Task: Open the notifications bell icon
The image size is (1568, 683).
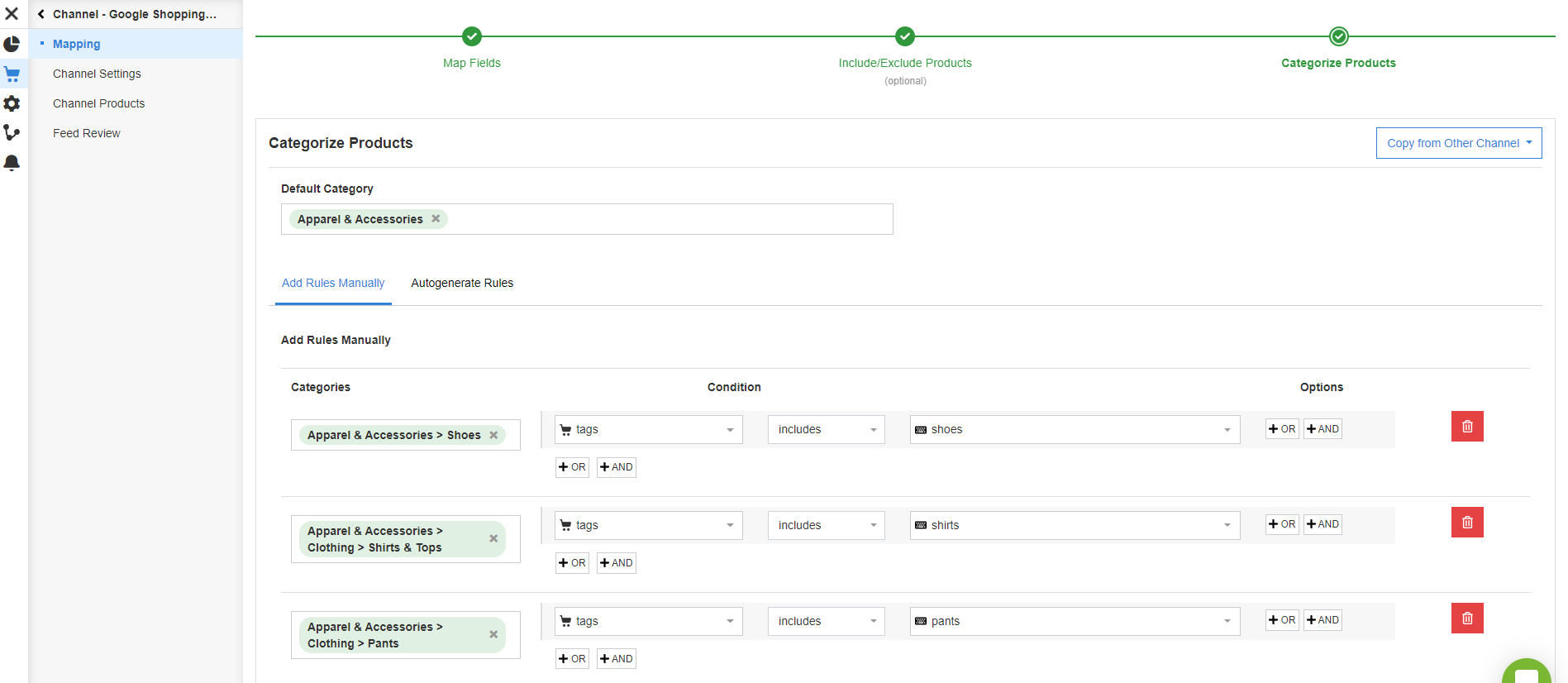Action: click(x=12, y=162)
